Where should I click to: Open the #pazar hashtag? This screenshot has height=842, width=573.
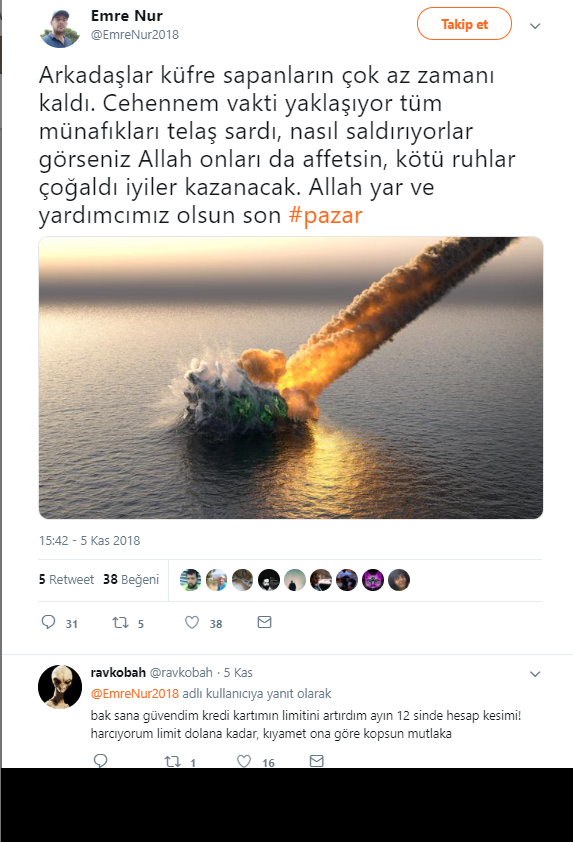pyautogui.click(x=325, y=215)
